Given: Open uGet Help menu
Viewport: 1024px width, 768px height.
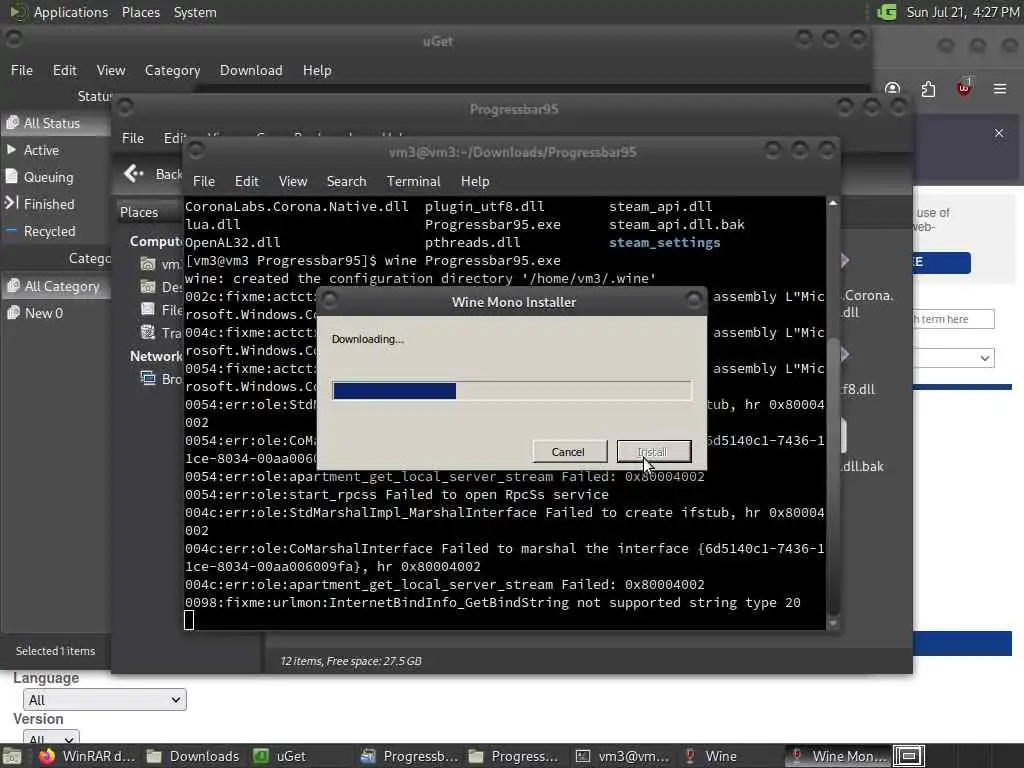Looking at the screenshot, I should click(317, 70).
